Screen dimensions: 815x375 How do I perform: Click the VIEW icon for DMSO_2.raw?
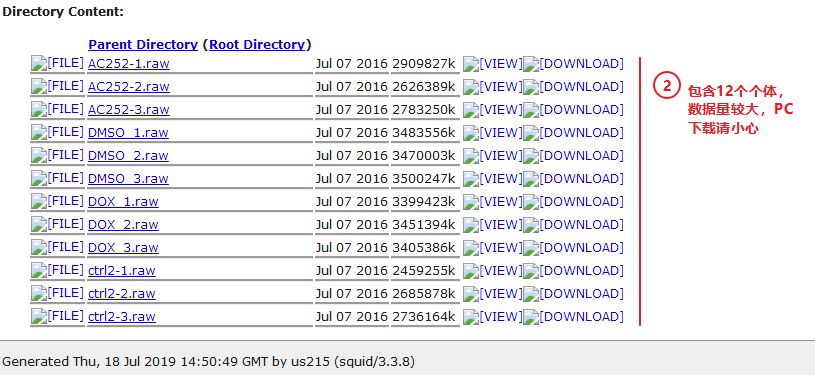click(493, 156)
